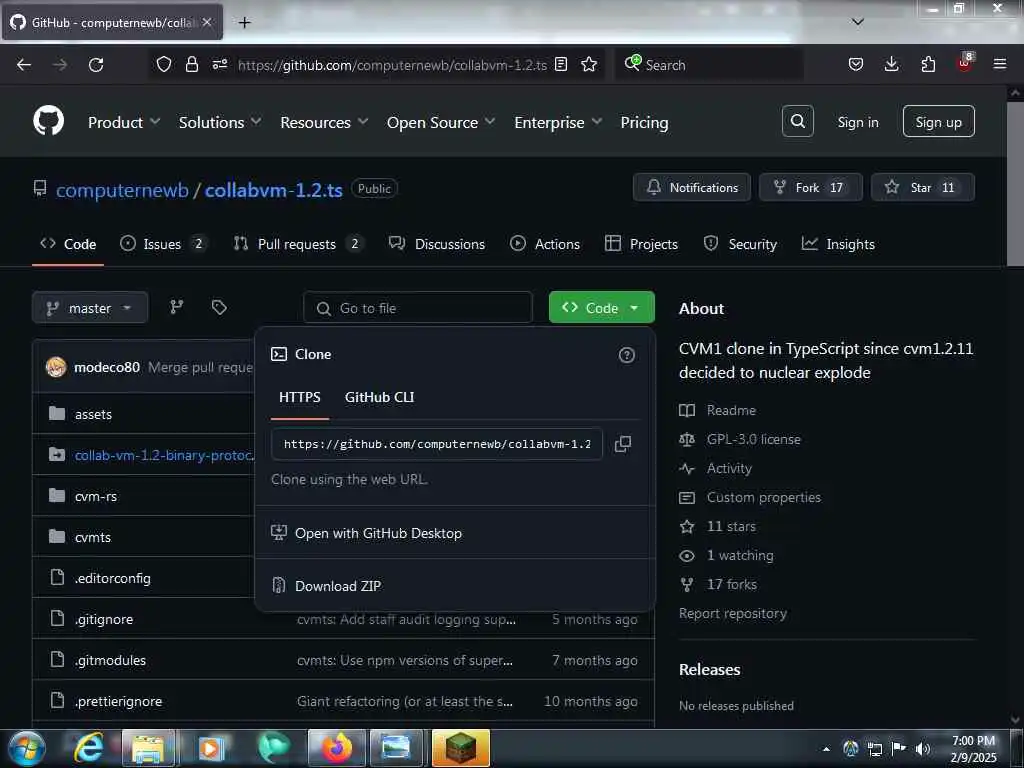Select the HTTPS clone tab
Viewport: 1024px width, 768px height.
(x=300, y=397)
